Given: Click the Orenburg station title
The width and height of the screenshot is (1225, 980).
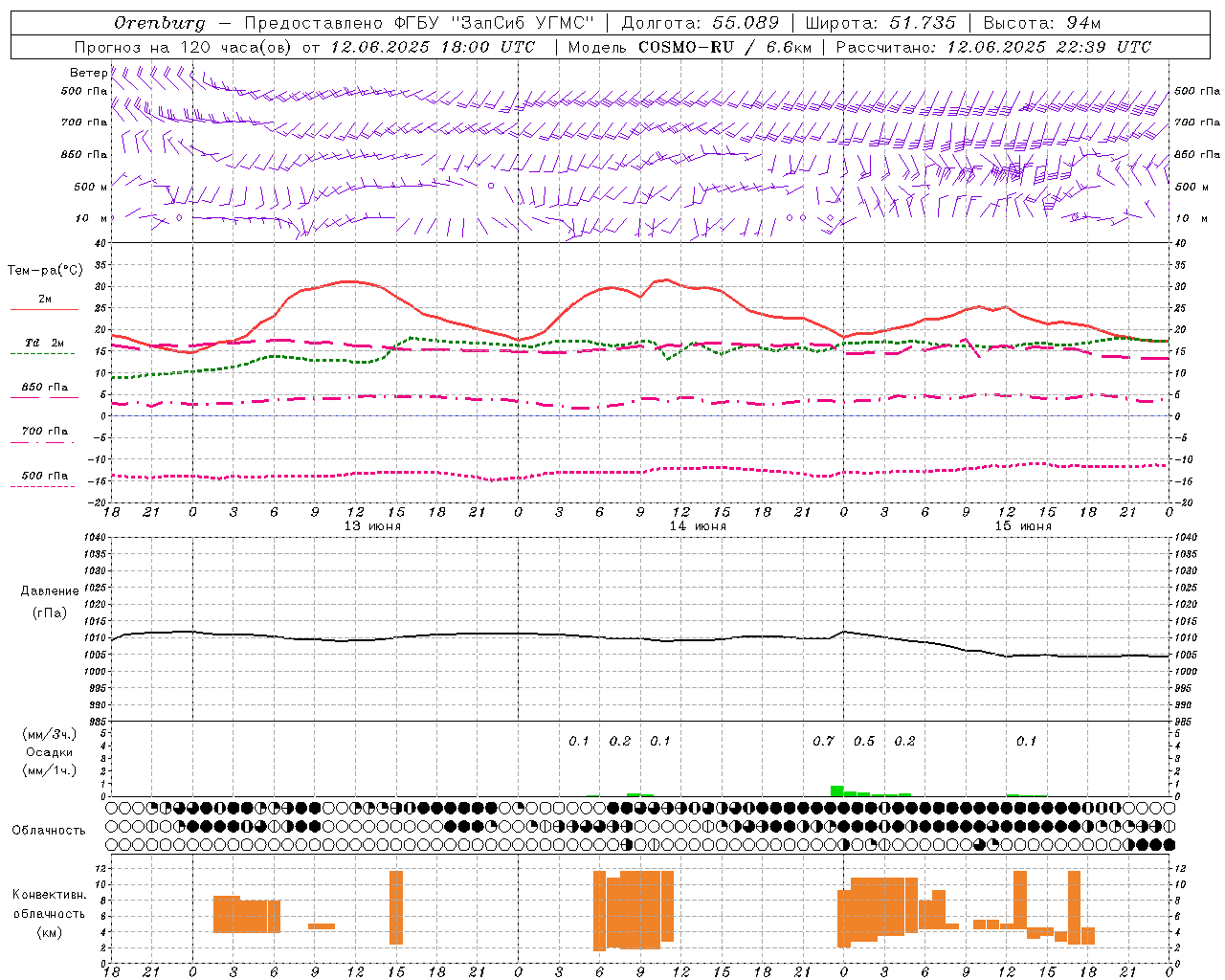Looking at the screenshot, I should [x=159, y=23].
